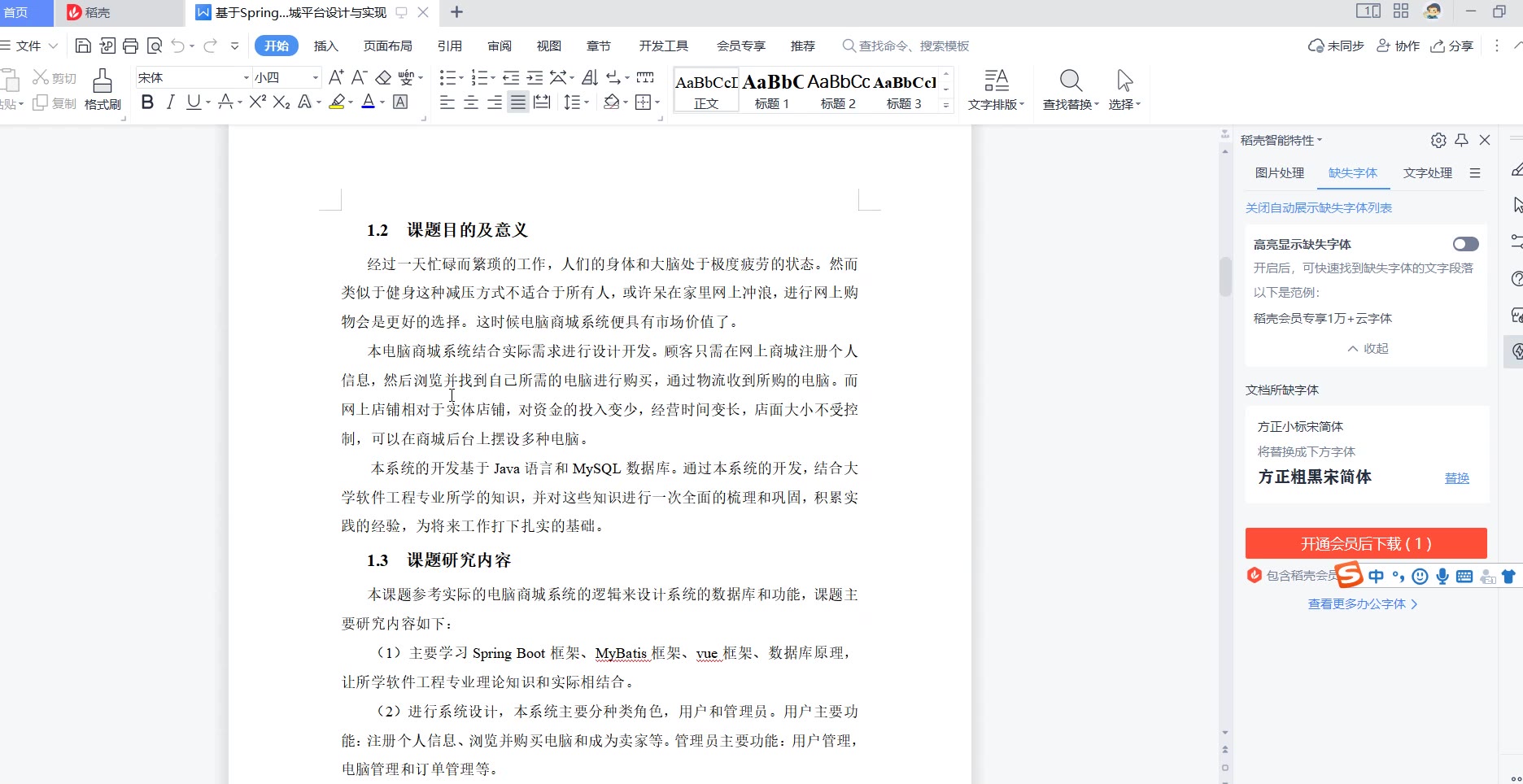Decrease font size with A- icon
The height and width of the screenshot is (784, 1523).
(x=359, y=77)
